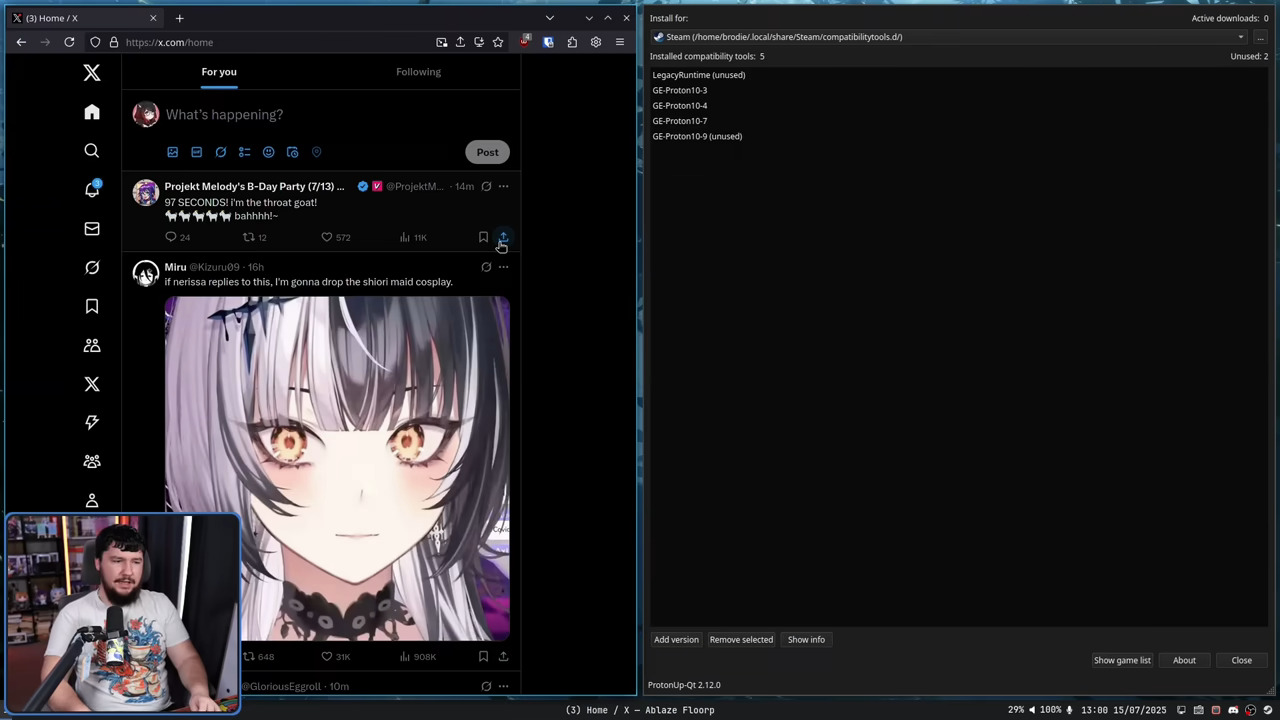The height and width of the screenshot is (720, 1280).
Task: Open Premium X icon in sidebar
Action: 92,384
